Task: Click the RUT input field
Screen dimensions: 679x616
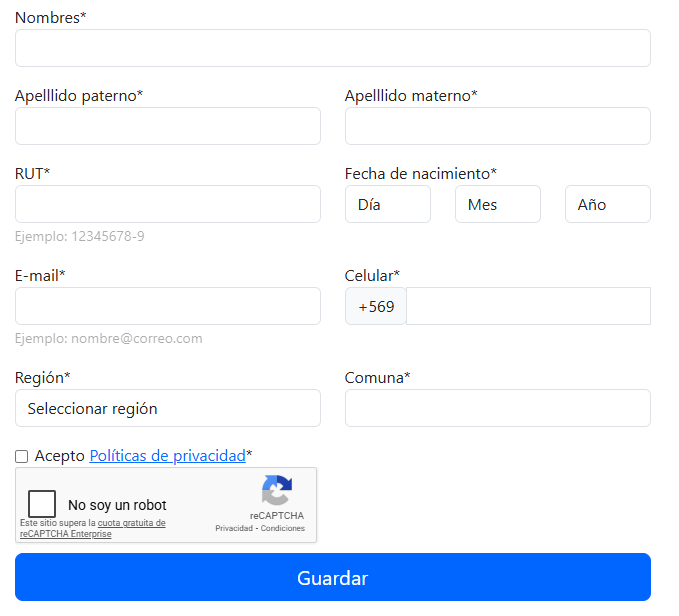Action: (x=167, y=204)
